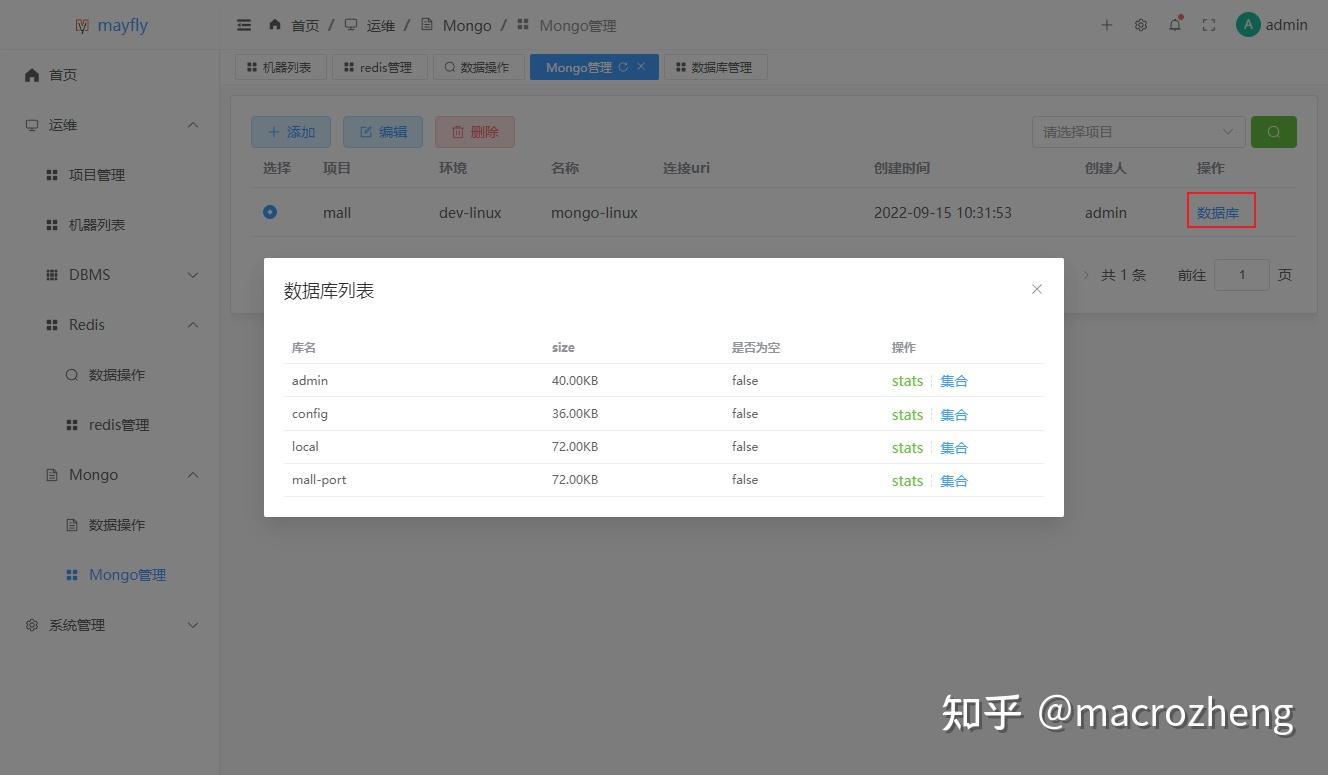Select the radio button for the mall row
The width and height of the screenshot is (1328, 775).
pos(269,212)
